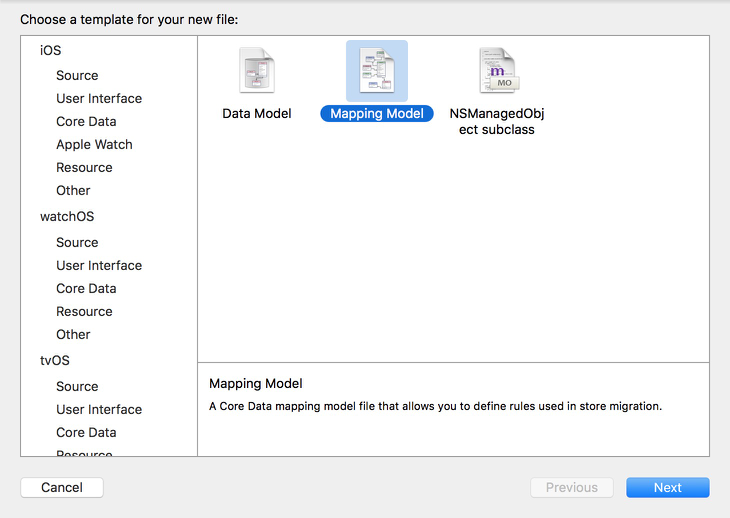This screenshot has width=730, height=518.
Task: Open Resource under watchOS
Action: [x=84, y=311]
